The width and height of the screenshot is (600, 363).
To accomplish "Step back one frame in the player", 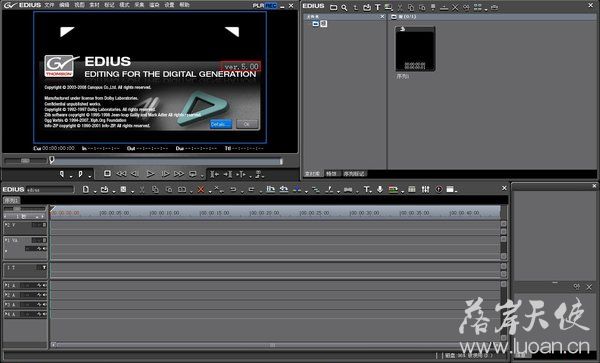I will [x=135, y=174].
